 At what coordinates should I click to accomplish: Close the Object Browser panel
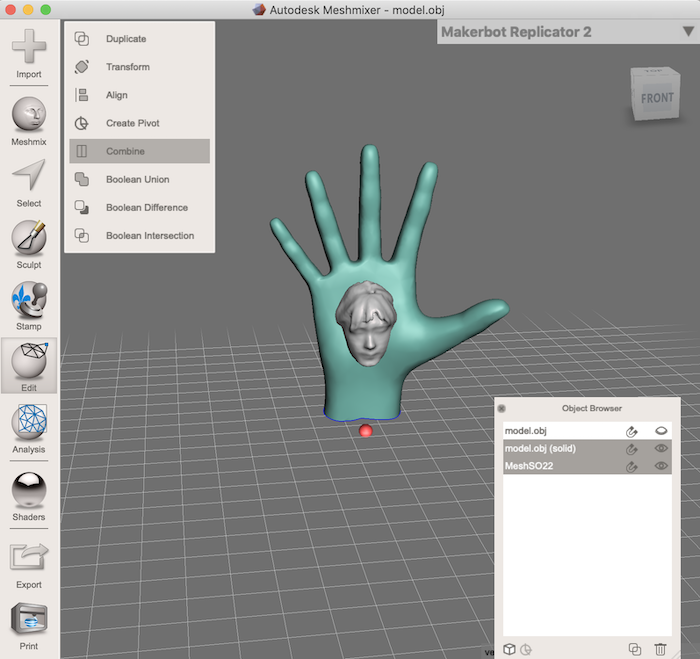[501, 408]
